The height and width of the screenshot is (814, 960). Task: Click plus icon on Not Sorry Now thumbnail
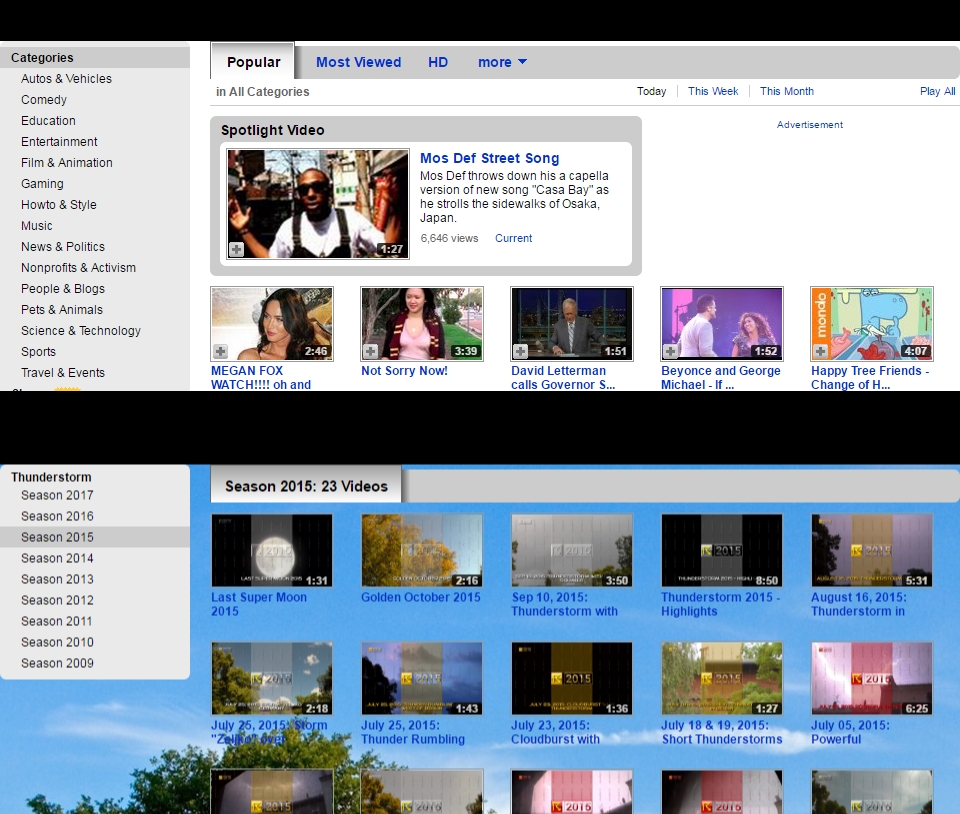point(370,351)
